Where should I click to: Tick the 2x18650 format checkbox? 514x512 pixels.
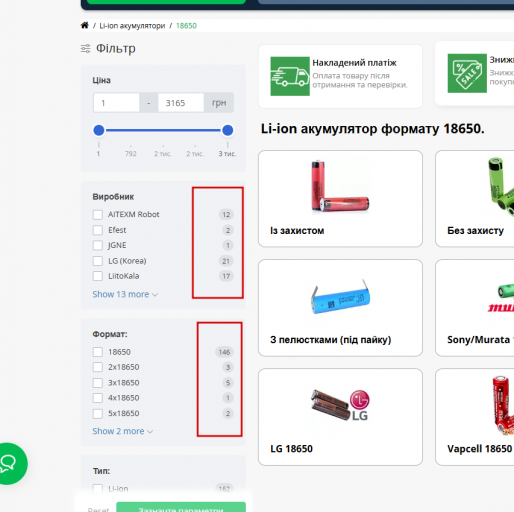98,367
